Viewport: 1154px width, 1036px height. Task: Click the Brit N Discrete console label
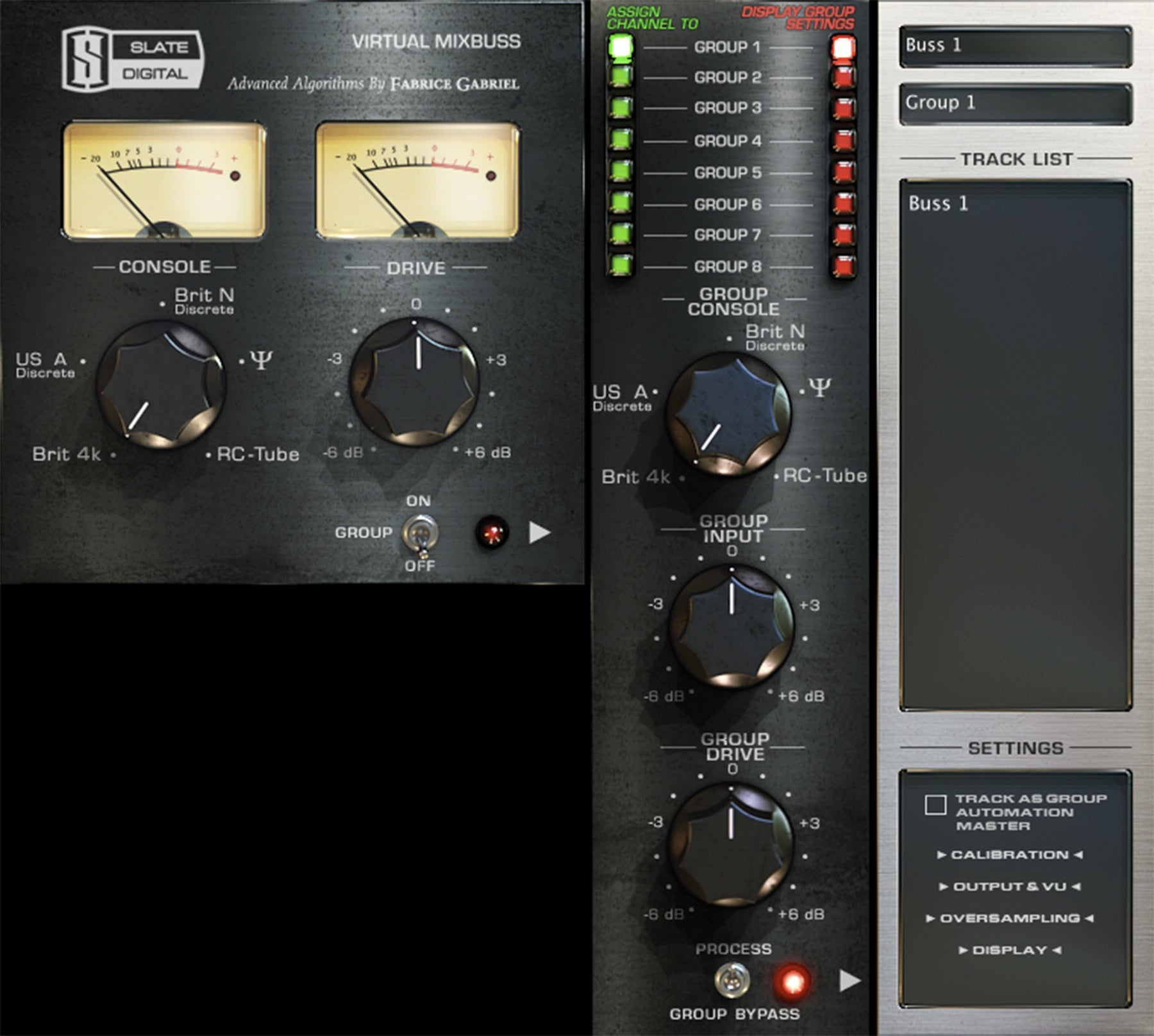click(x=204, y=300)
